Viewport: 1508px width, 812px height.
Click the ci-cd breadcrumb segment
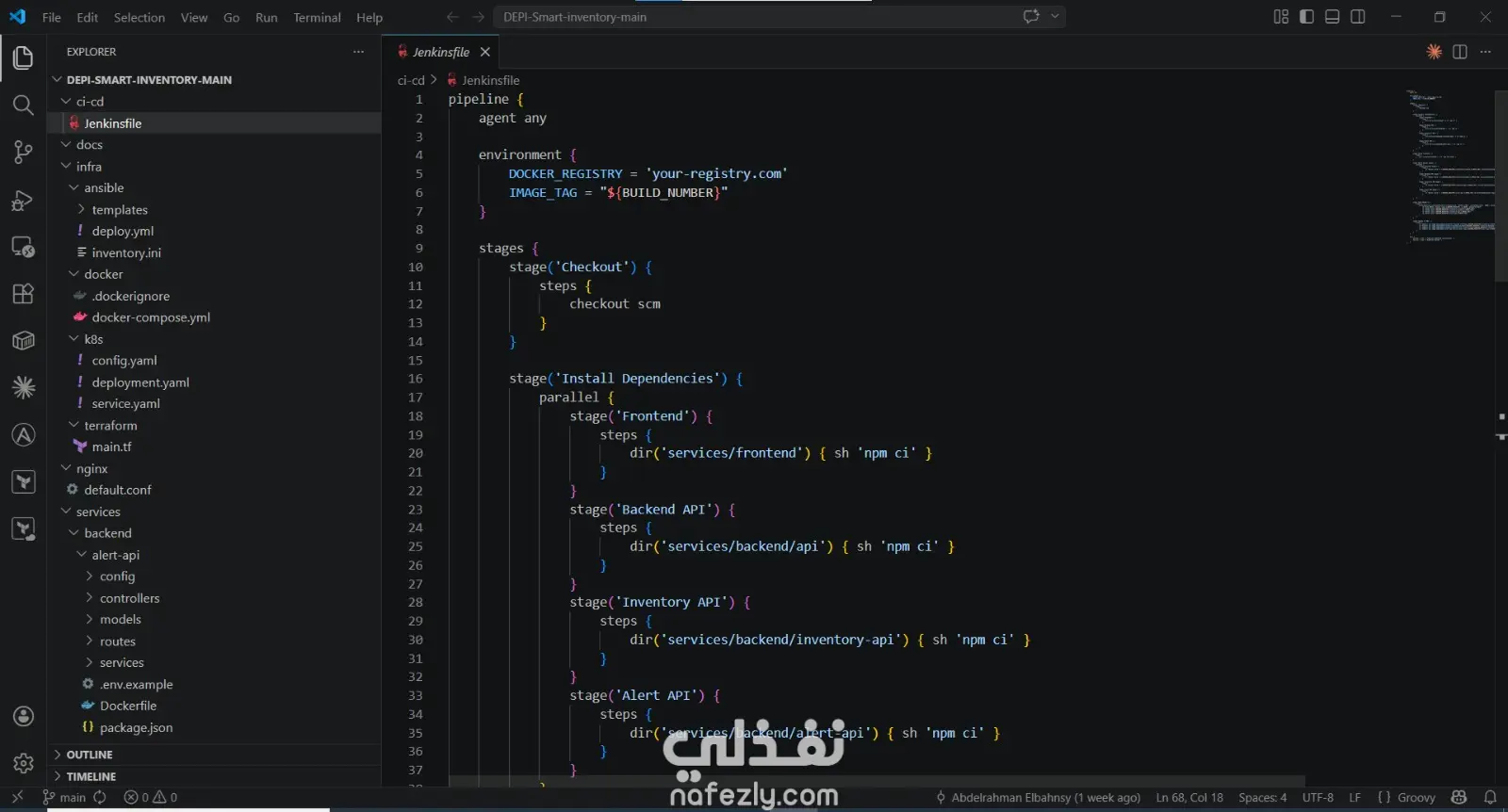[x=411, y=80]
